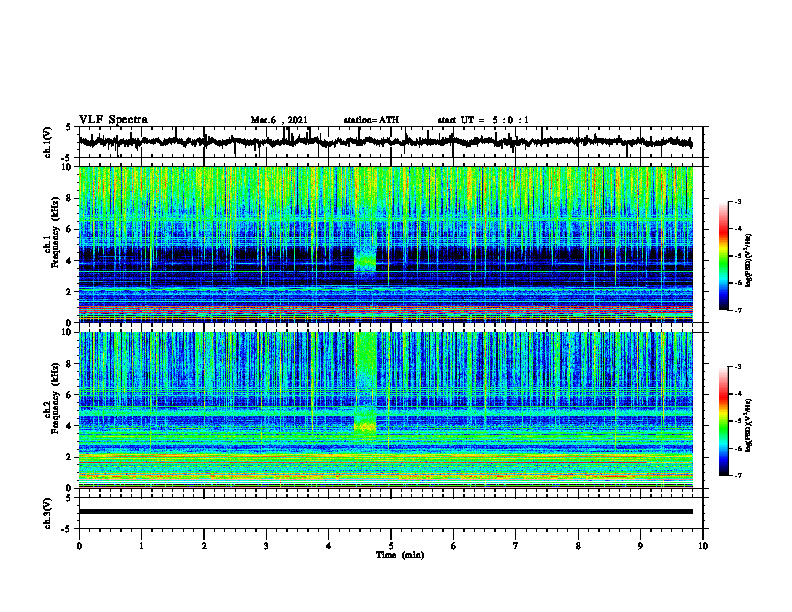Click the "5" tick label on ch.1(V) axis

(69, 127)
